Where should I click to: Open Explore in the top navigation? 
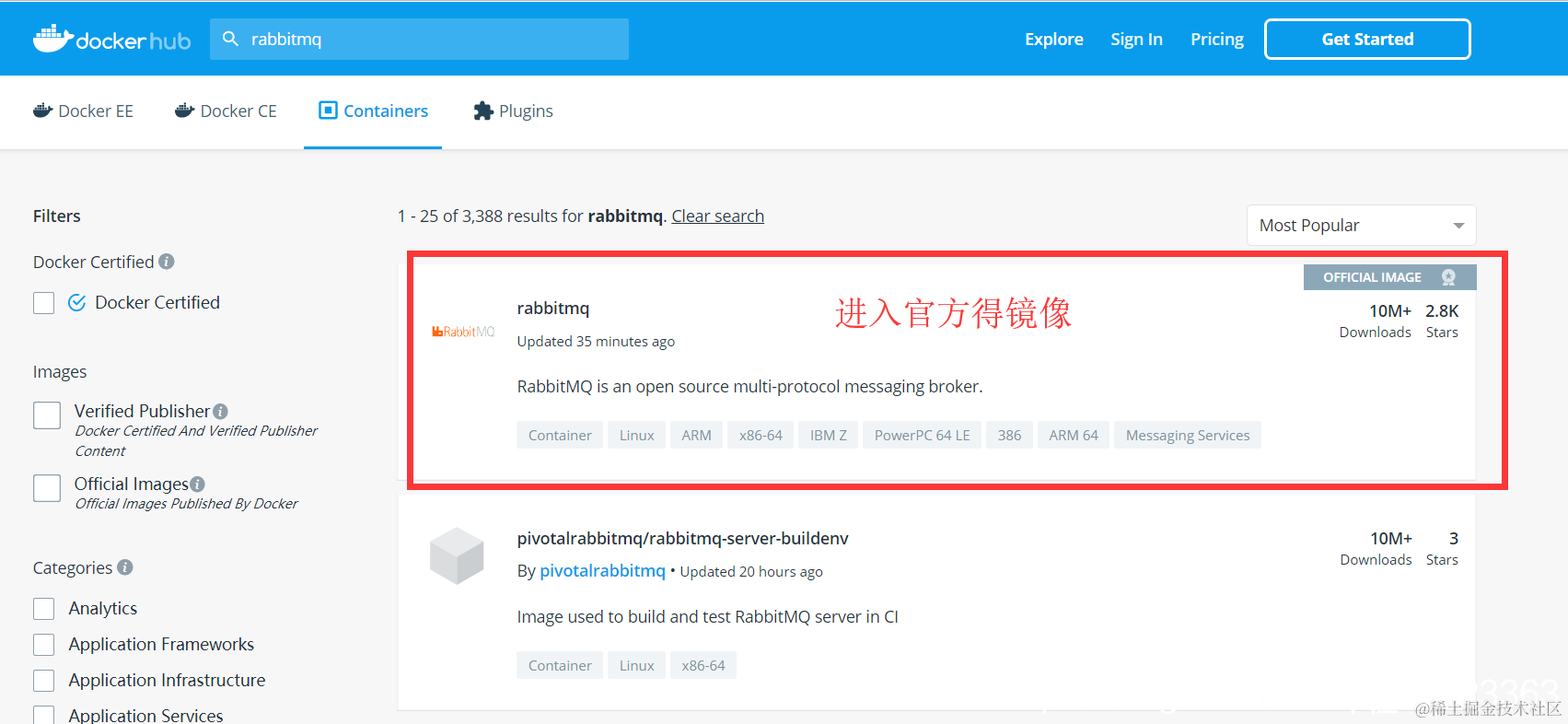pos(1054,39)
